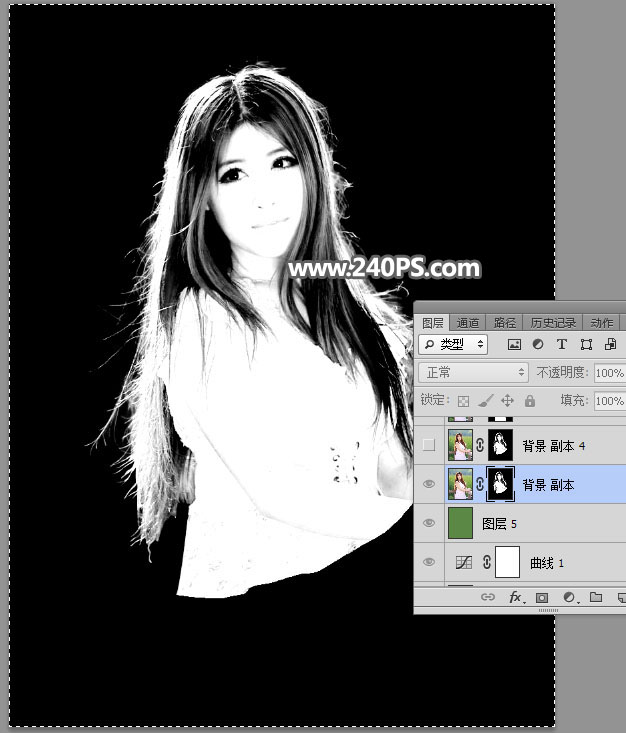
Task: Select white mask thumbnail of 曲线 1
Action: point(507,562)
